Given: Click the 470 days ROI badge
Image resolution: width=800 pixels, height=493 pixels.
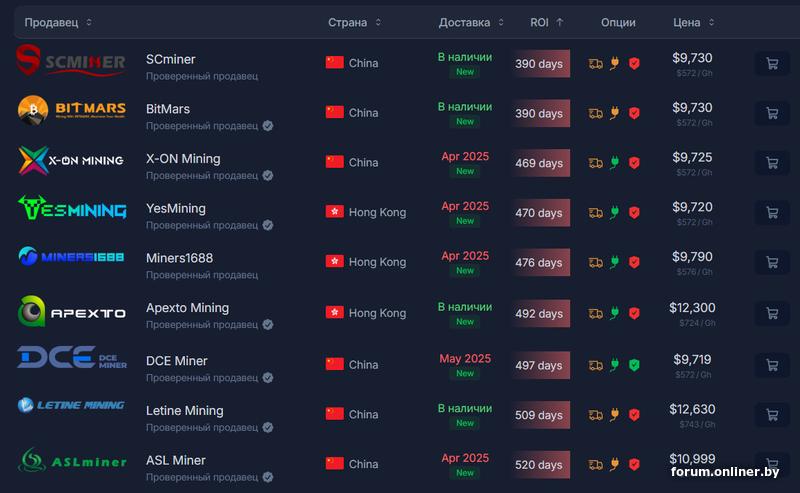Looking at the screenshot, I should (540, 212).
